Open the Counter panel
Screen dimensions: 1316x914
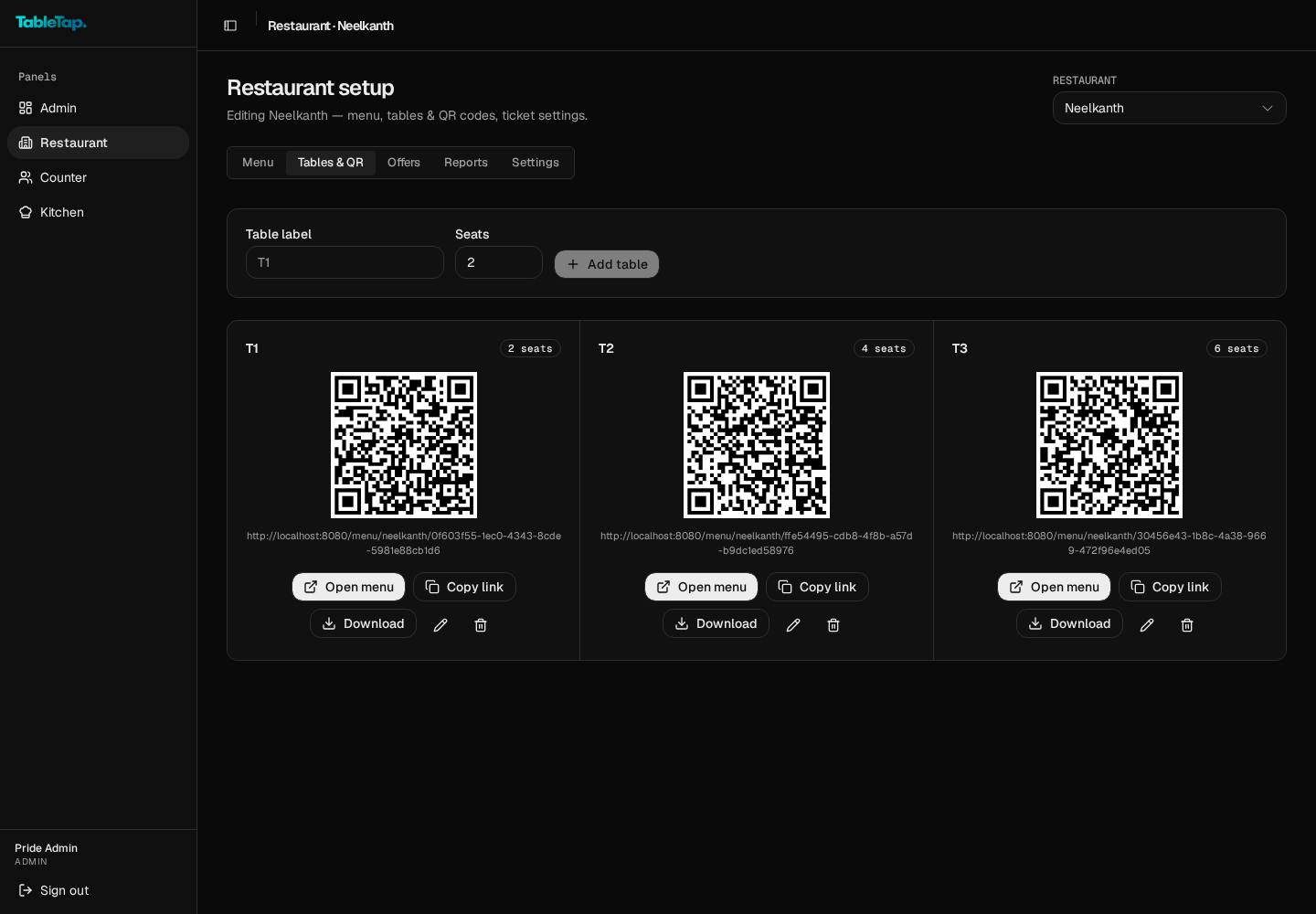[98, 177]
